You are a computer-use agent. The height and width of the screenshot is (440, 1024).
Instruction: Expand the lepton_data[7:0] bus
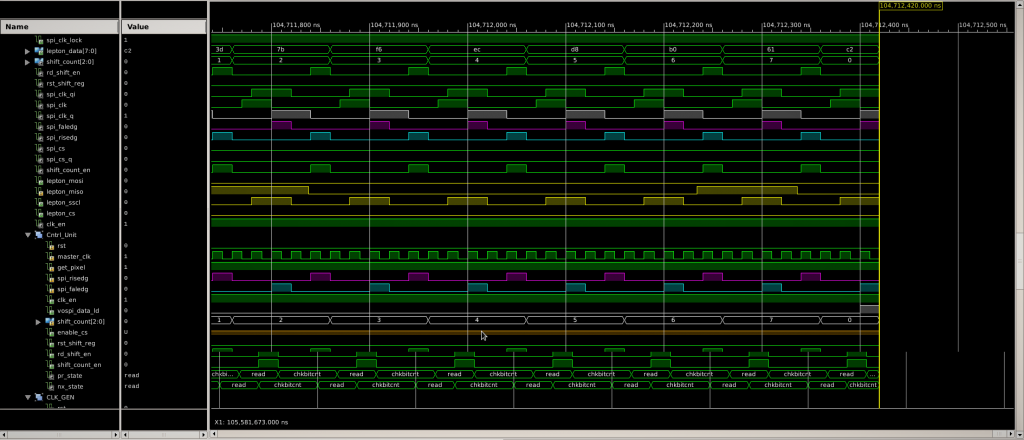point(27,51)
